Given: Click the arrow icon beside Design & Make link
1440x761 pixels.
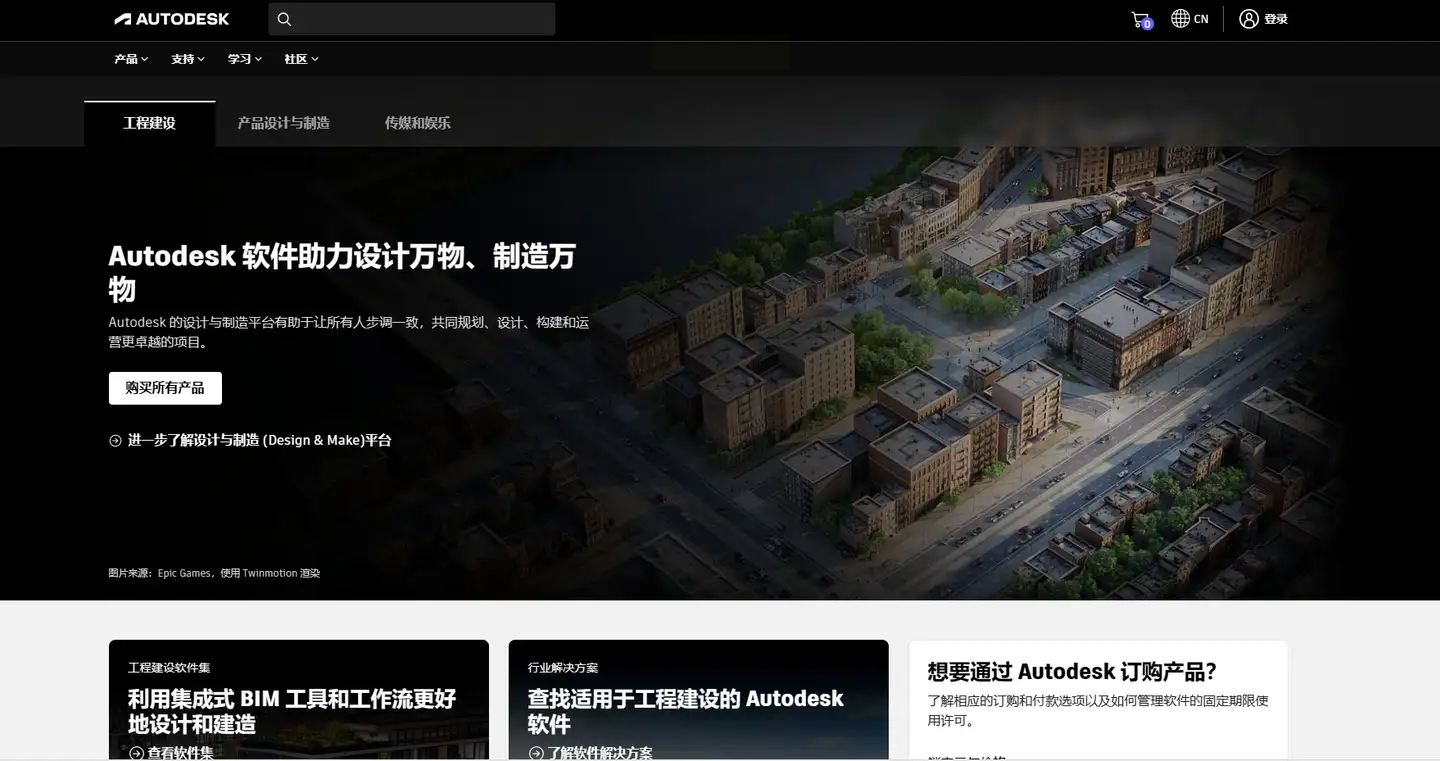Looking at the screenshot, I should click(x=115, y=441).
